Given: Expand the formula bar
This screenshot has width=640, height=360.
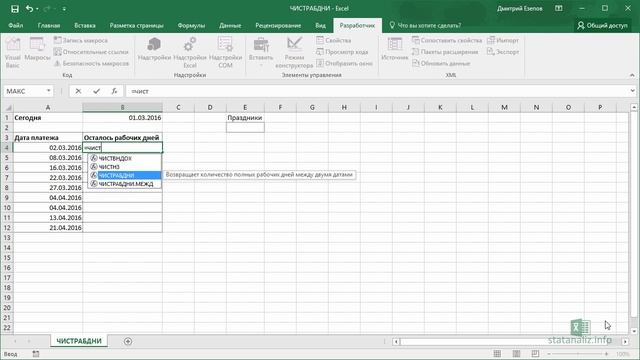Looking at the screenshot, I should point(632,91).
